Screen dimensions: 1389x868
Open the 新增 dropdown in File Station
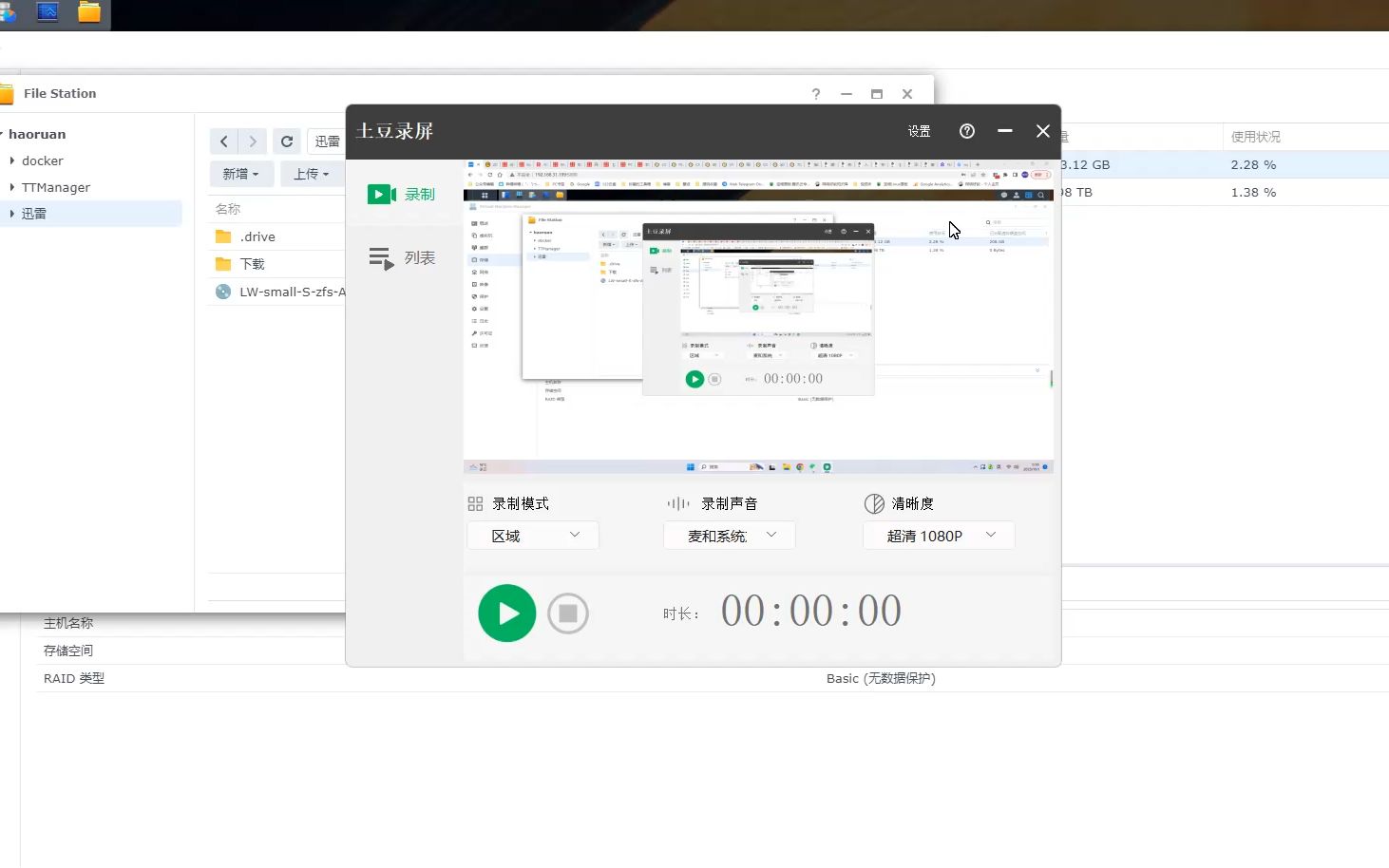click(x=241, y=174)
